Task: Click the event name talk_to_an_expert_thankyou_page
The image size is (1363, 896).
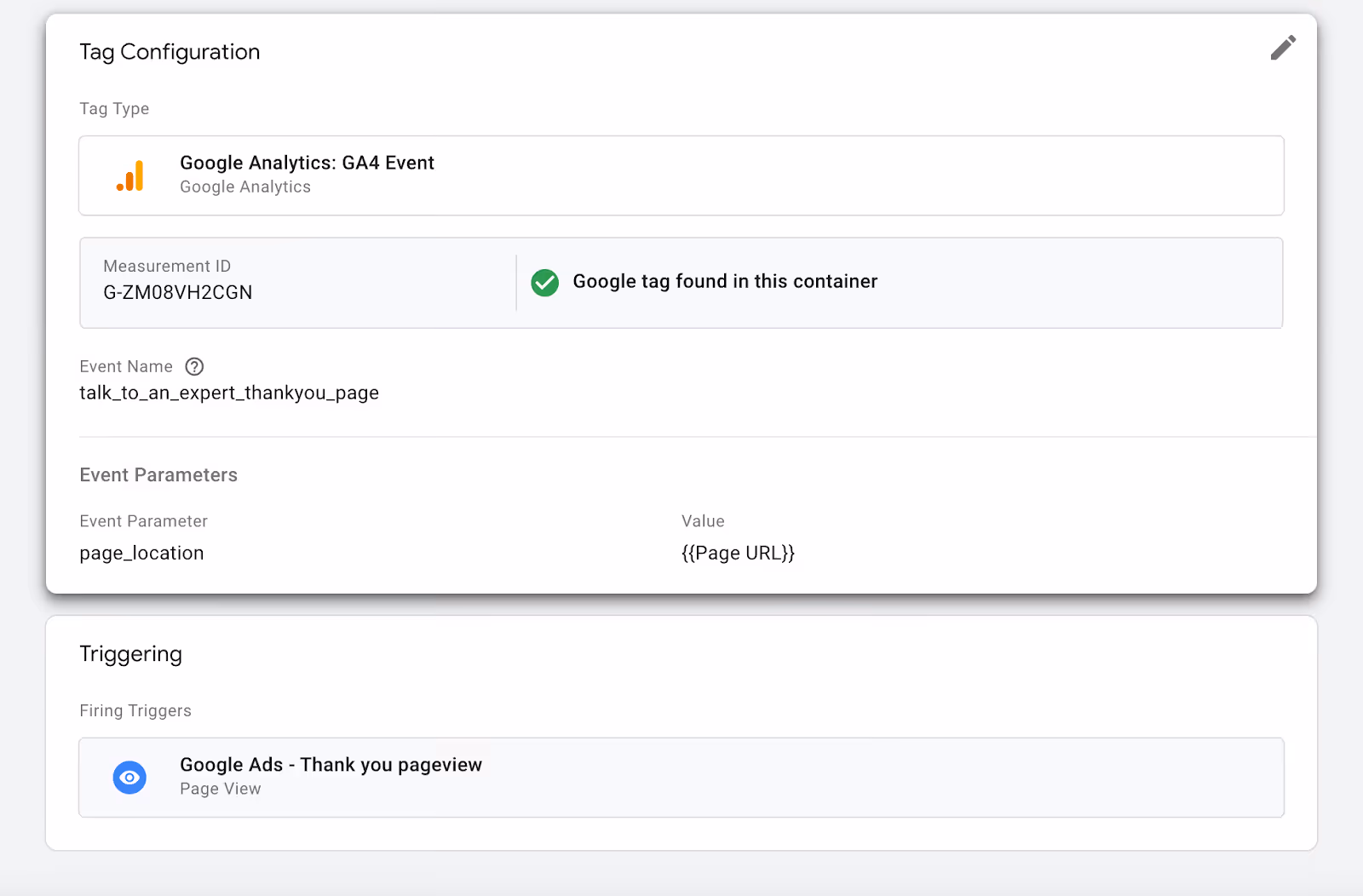Action: (x=229, y=393)
